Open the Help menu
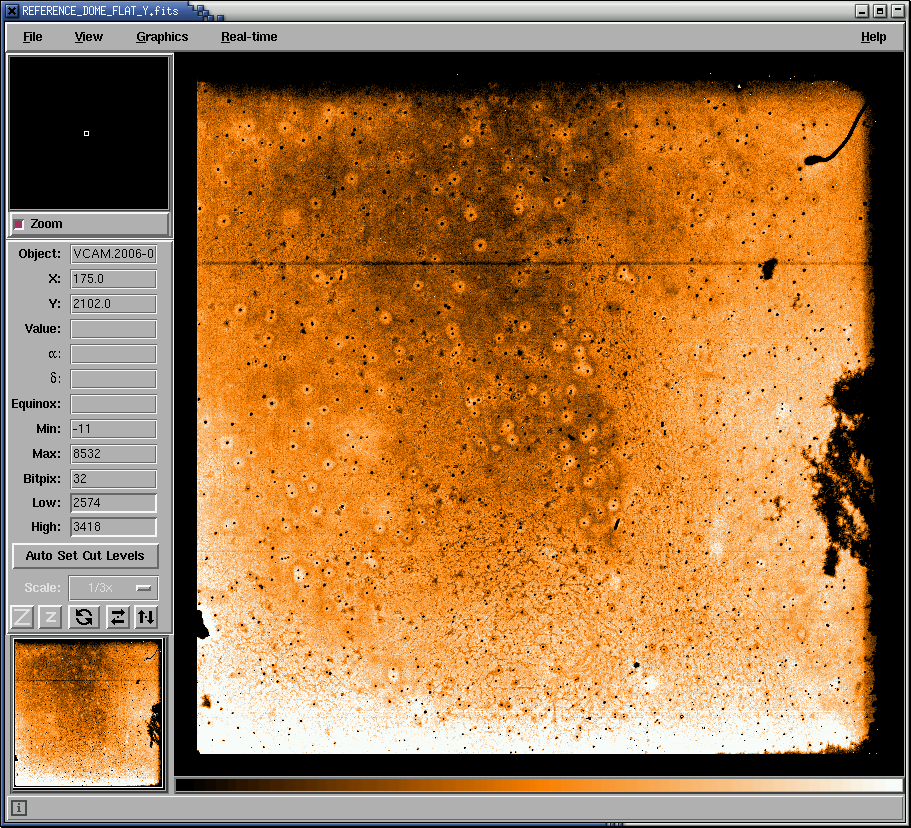 873,37
